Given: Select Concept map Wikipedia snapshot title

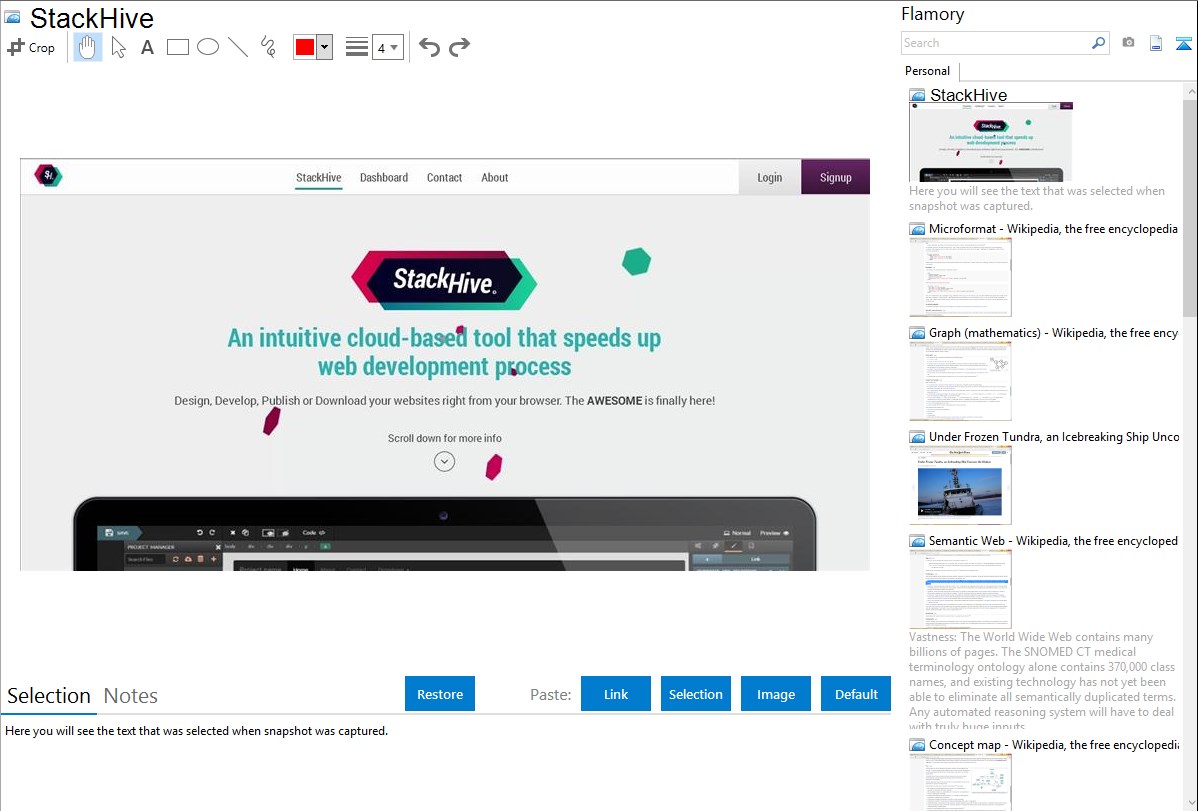Looking at the screenshot, I should [x=1054, y=745].
